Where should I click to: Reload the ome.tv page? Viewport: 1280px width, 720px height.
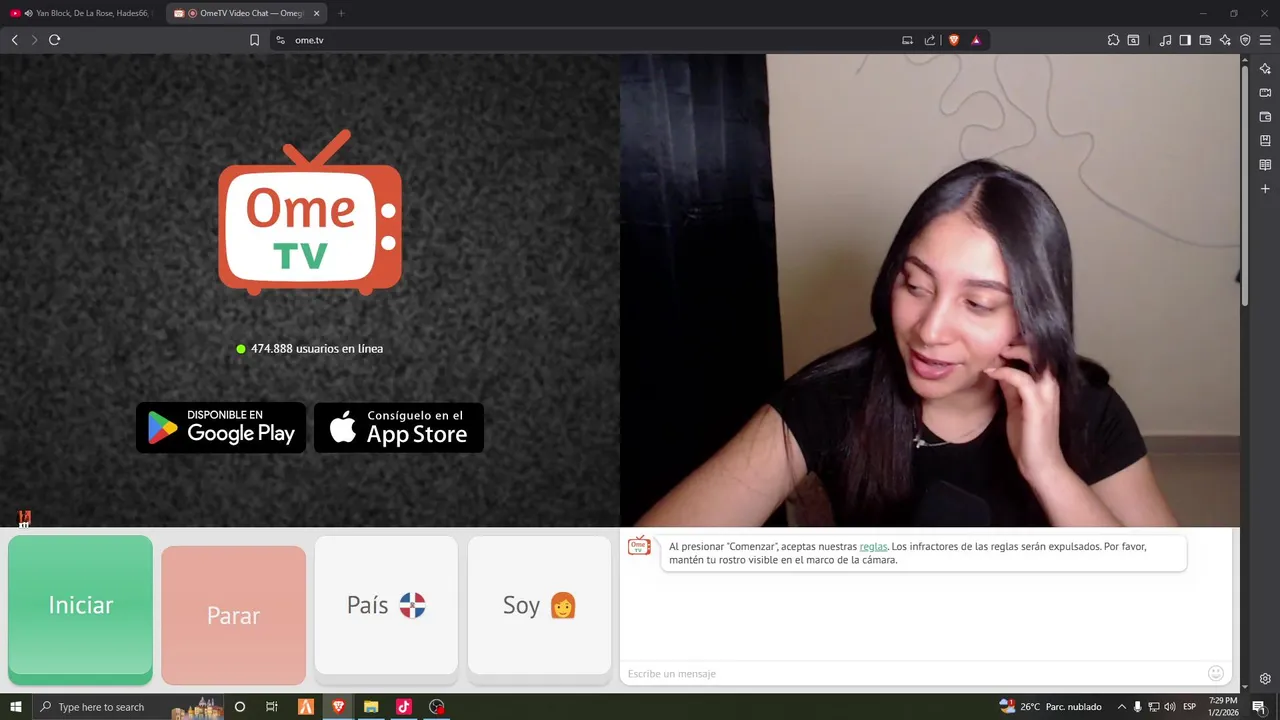click(x=54, y=40)
